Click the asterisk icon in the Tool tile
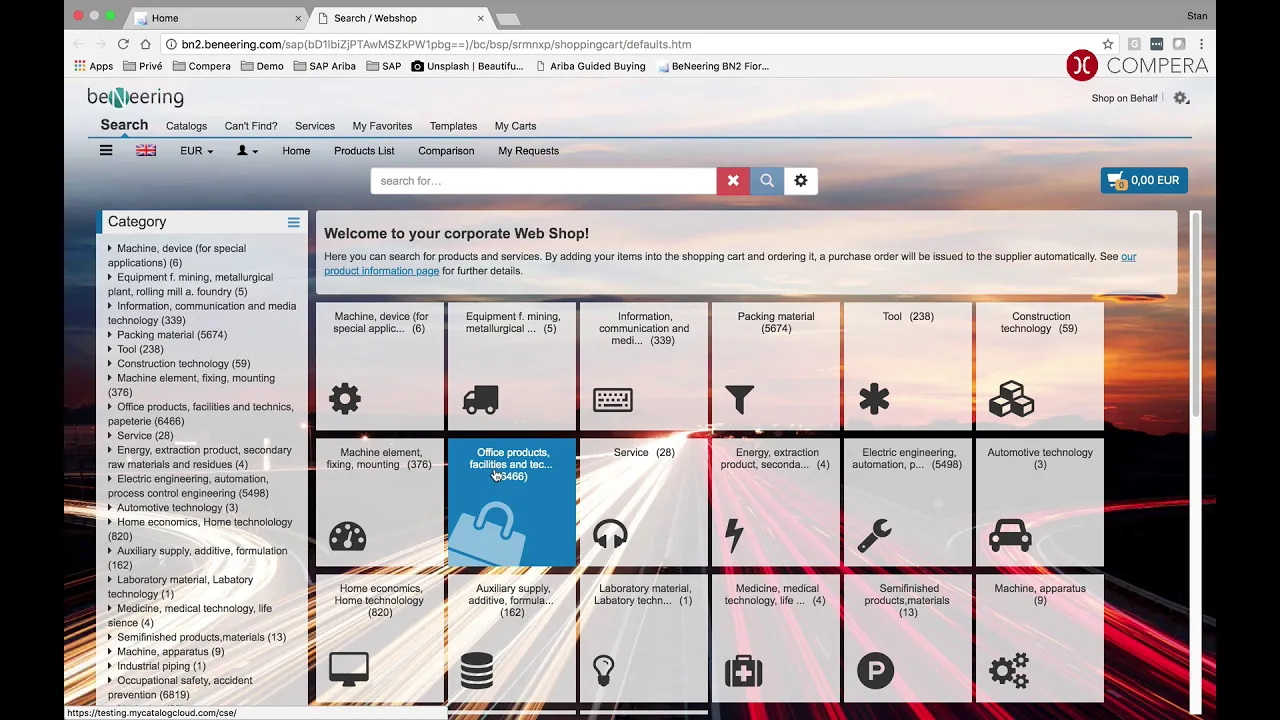The width and height of the screenshot is (1280, 720). click(x=874, y=400)
